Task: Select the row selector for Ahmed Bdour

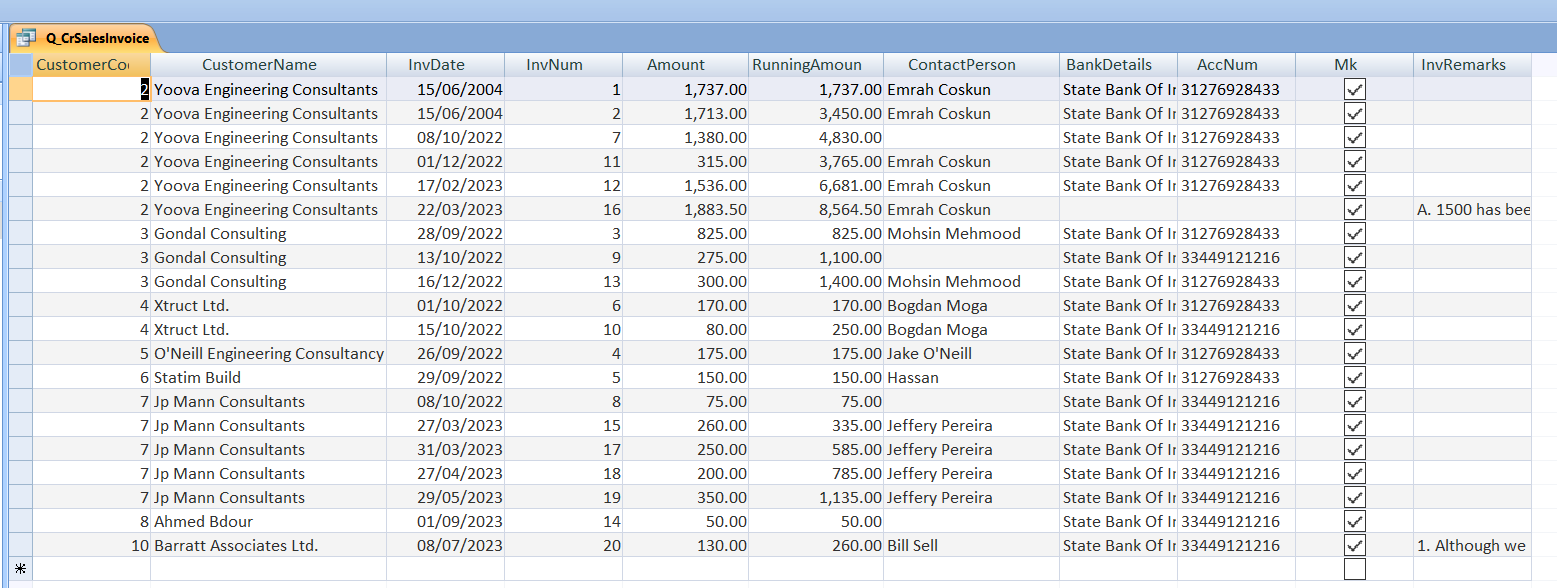Action: (21, 522)
